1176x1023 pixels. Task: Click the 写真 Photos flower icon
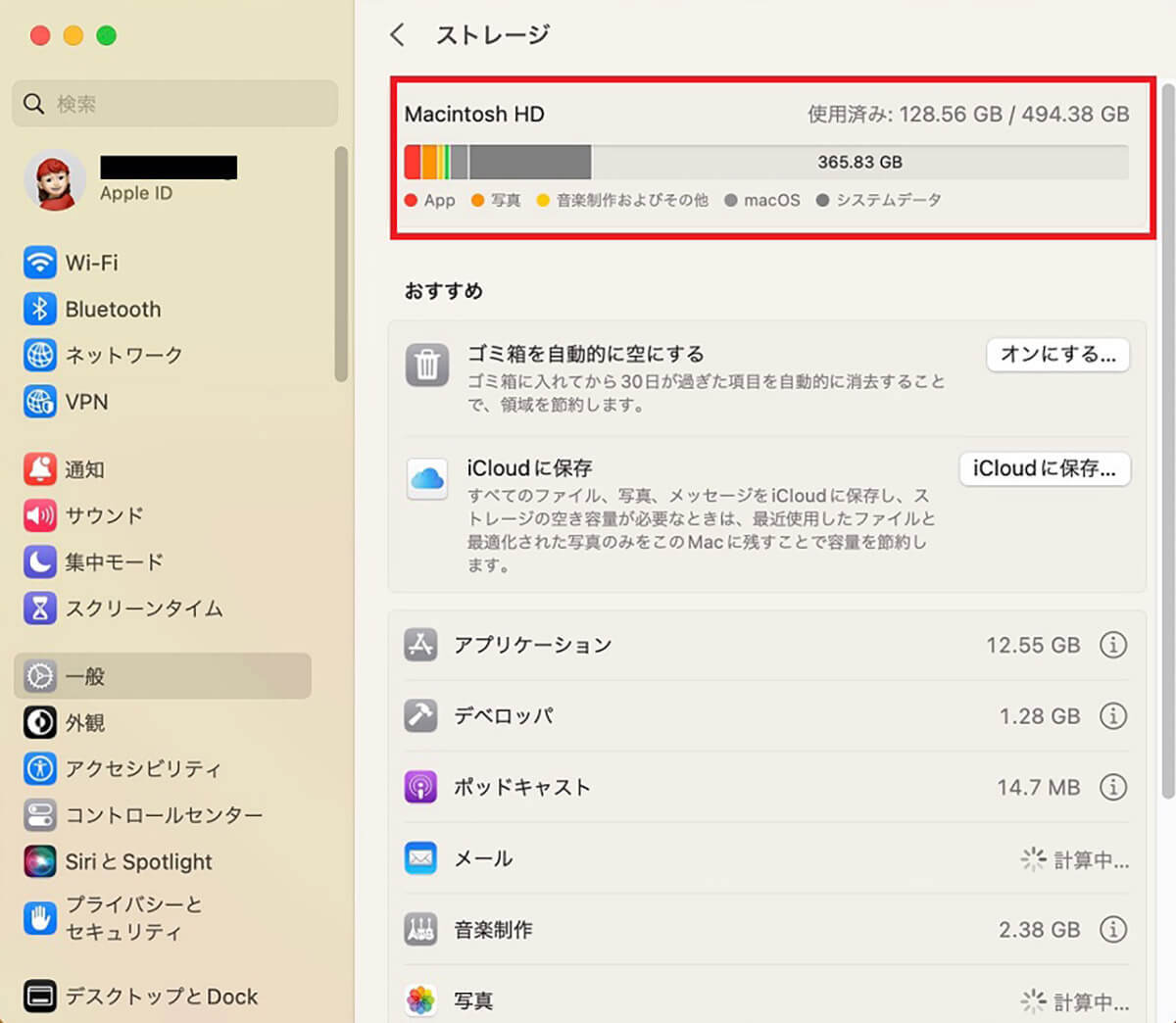420,1000
